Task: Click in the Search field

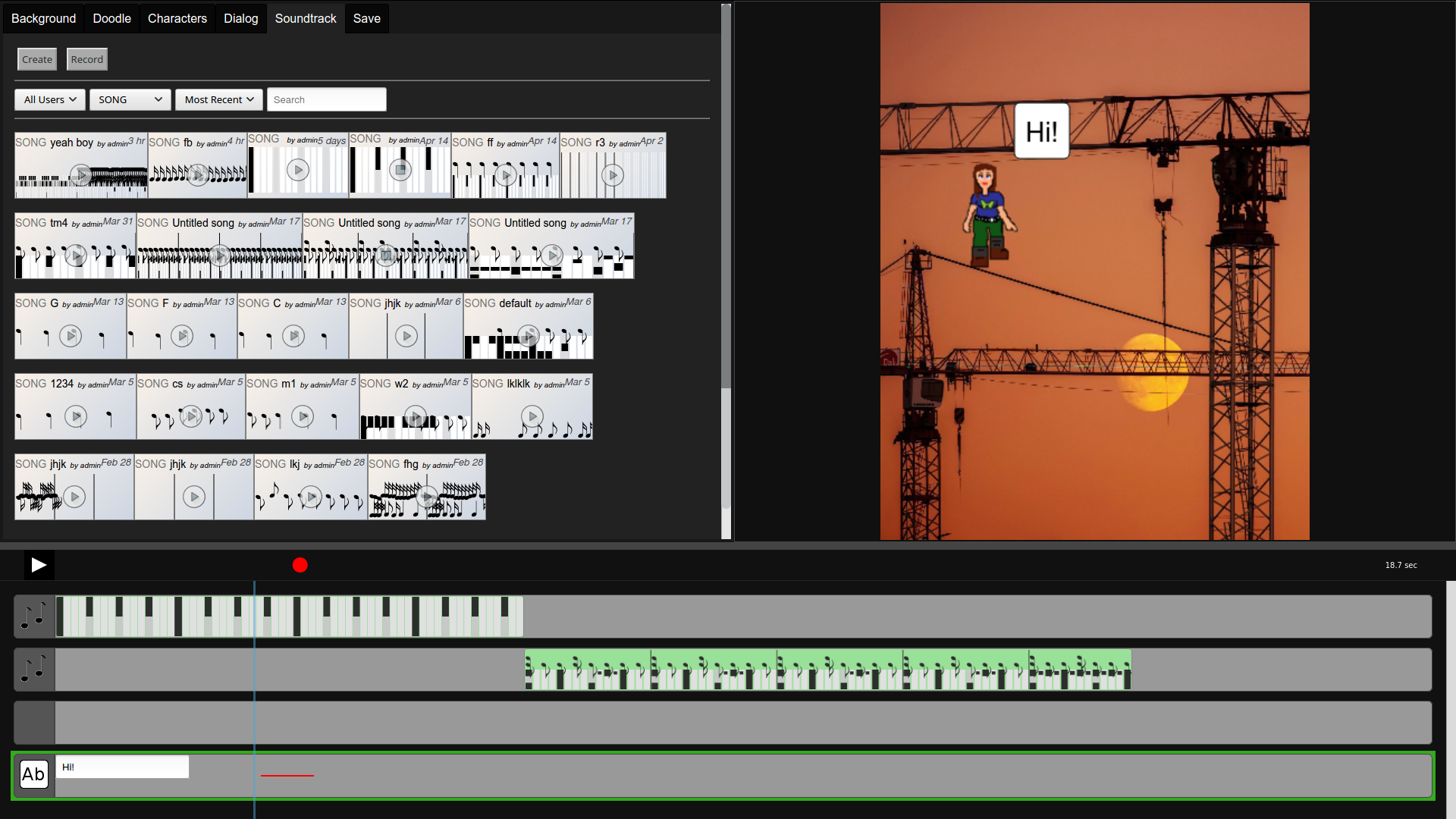Action: pos(326,99)
